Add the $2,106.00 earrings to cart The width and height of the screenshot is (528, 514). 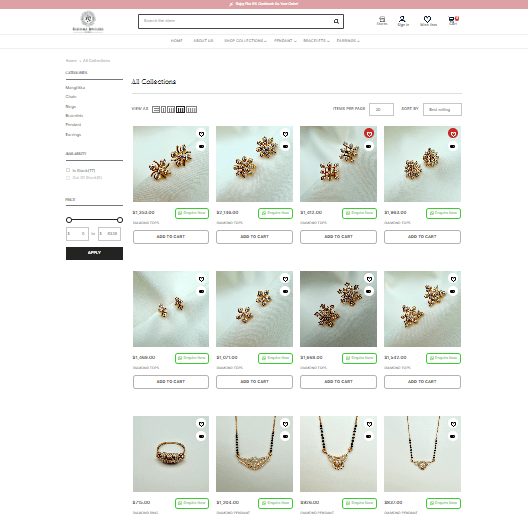(254, 237)
